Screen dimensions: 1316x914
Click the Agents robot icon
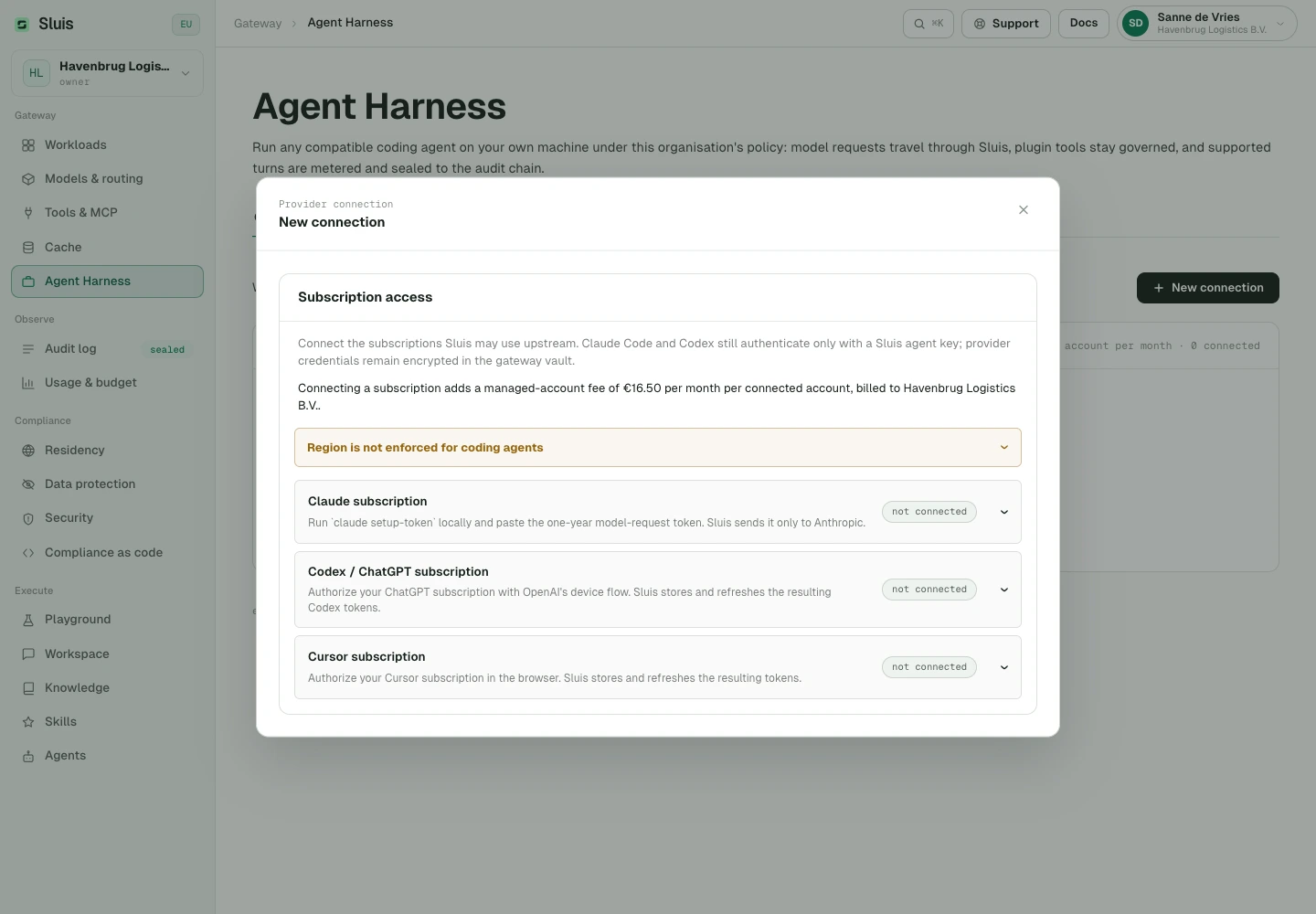click(28, 756)
